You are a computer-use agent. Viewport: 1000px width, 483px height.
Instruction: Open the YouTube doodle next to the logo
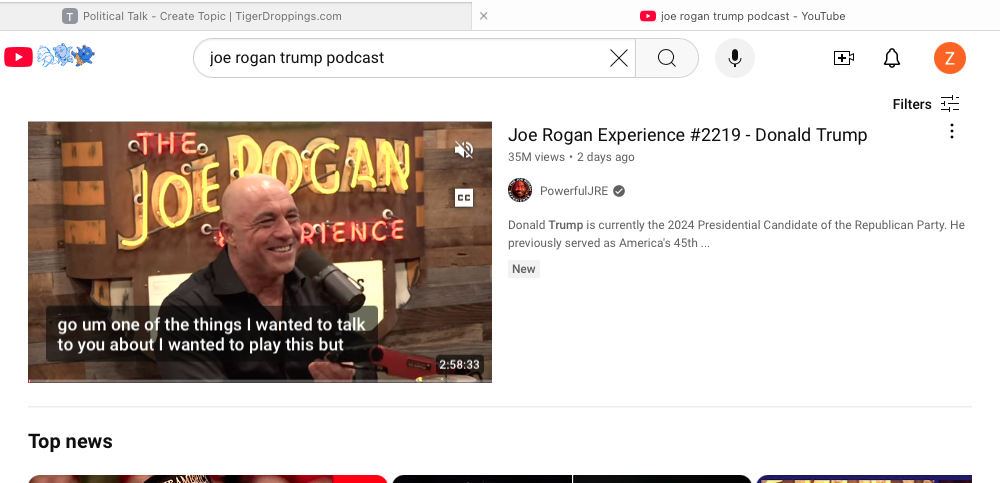[66, 57]
